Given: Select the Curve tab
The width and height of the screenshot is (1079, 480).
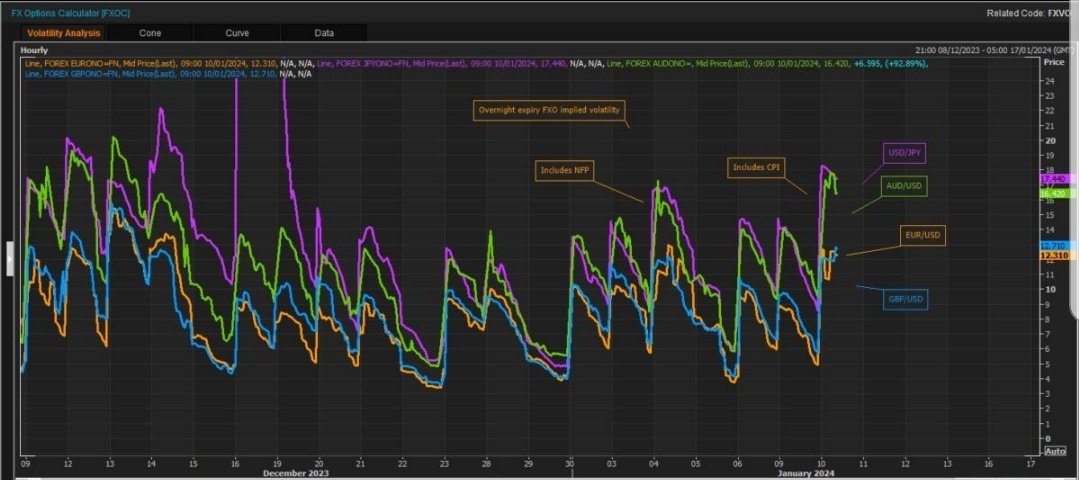Looking at the screenshot, I should [x=237, y=33].
